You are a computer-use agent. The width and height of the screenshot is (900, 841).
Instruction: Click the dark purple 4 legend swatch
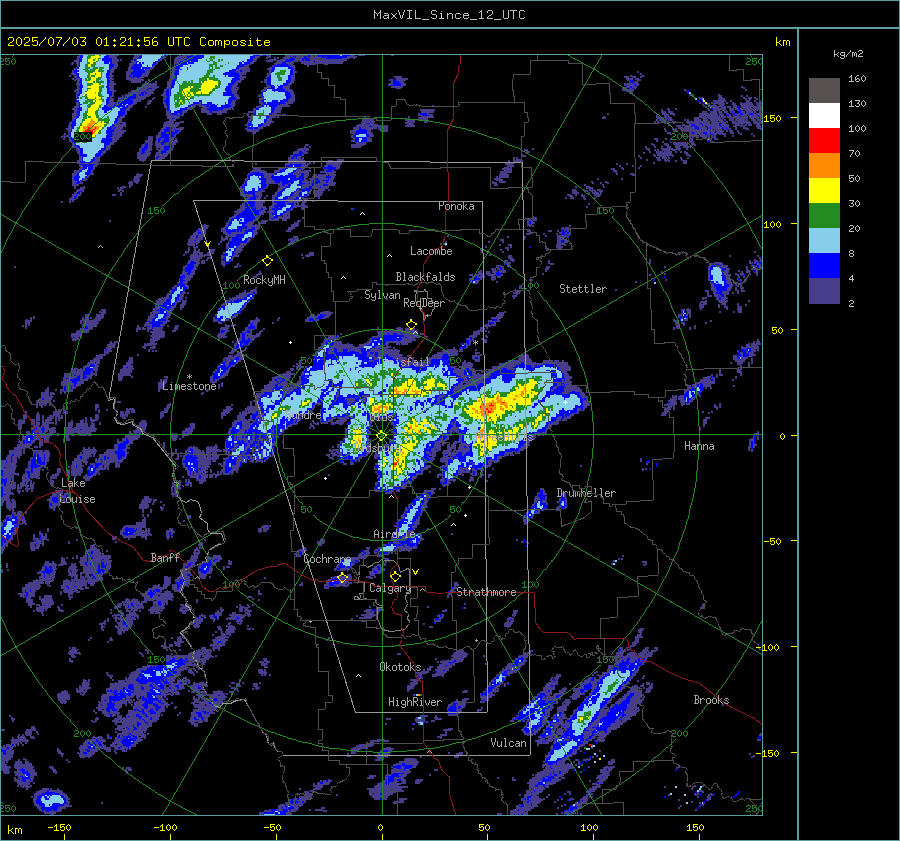(x=824, y=291)
